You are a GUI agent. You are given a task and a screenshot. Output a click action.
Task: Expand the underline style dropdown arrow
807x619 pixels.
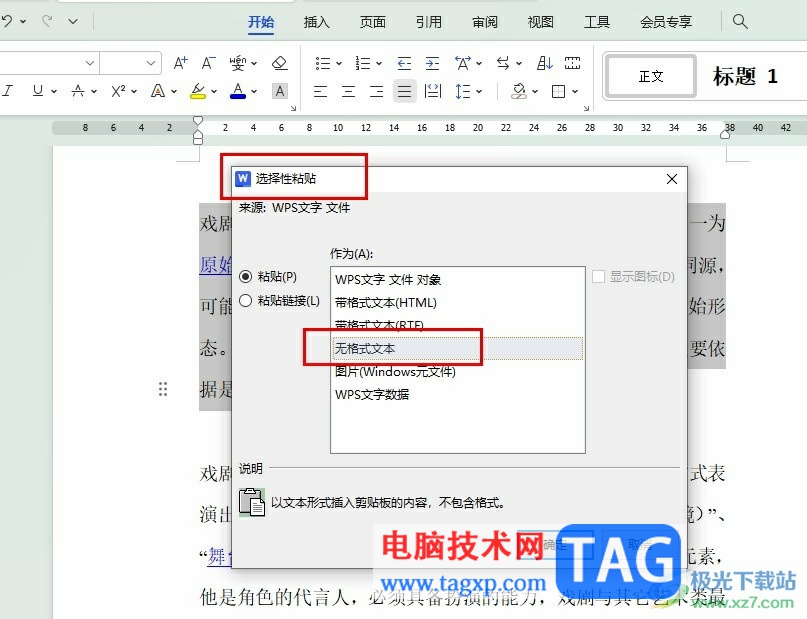pyautogui.click(x=54, y=91)
